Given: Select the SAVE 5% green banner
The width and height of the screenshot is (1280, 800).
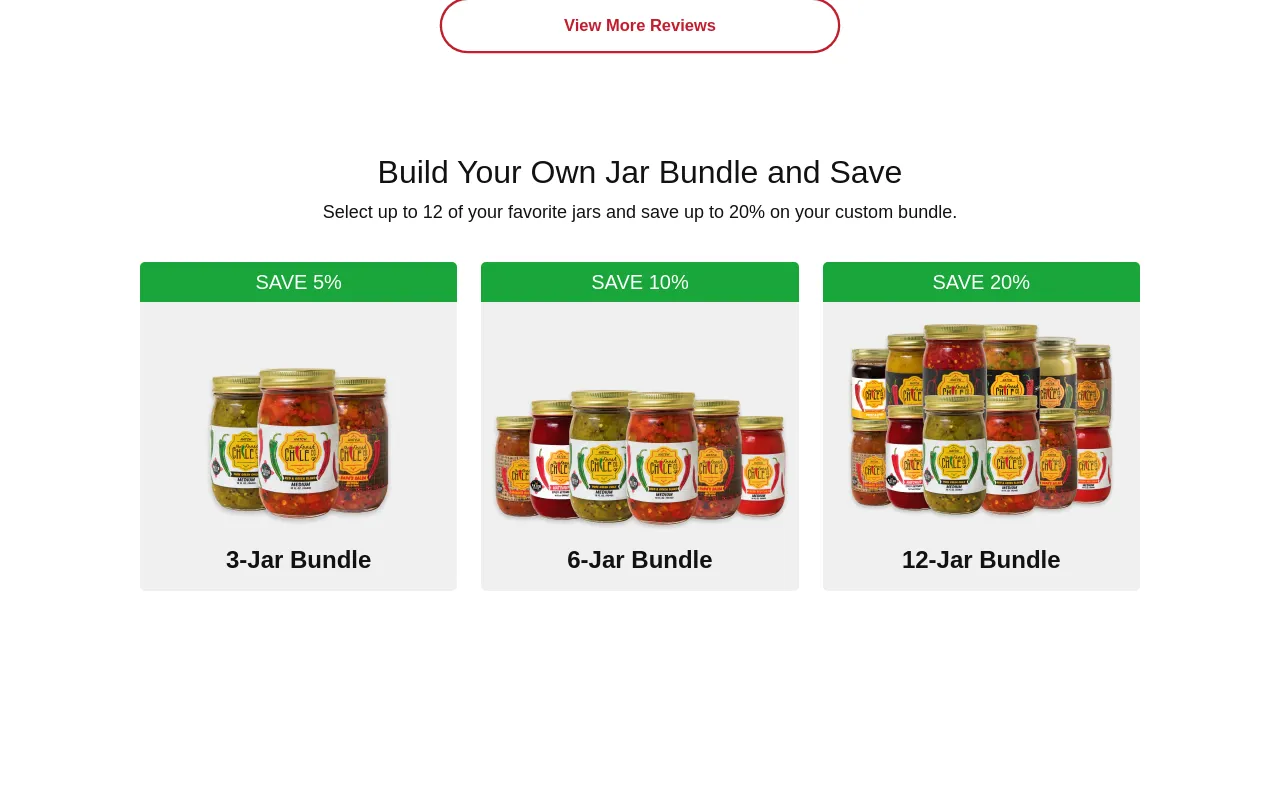Looking at the screenshot, I should (x=298, y=282).
